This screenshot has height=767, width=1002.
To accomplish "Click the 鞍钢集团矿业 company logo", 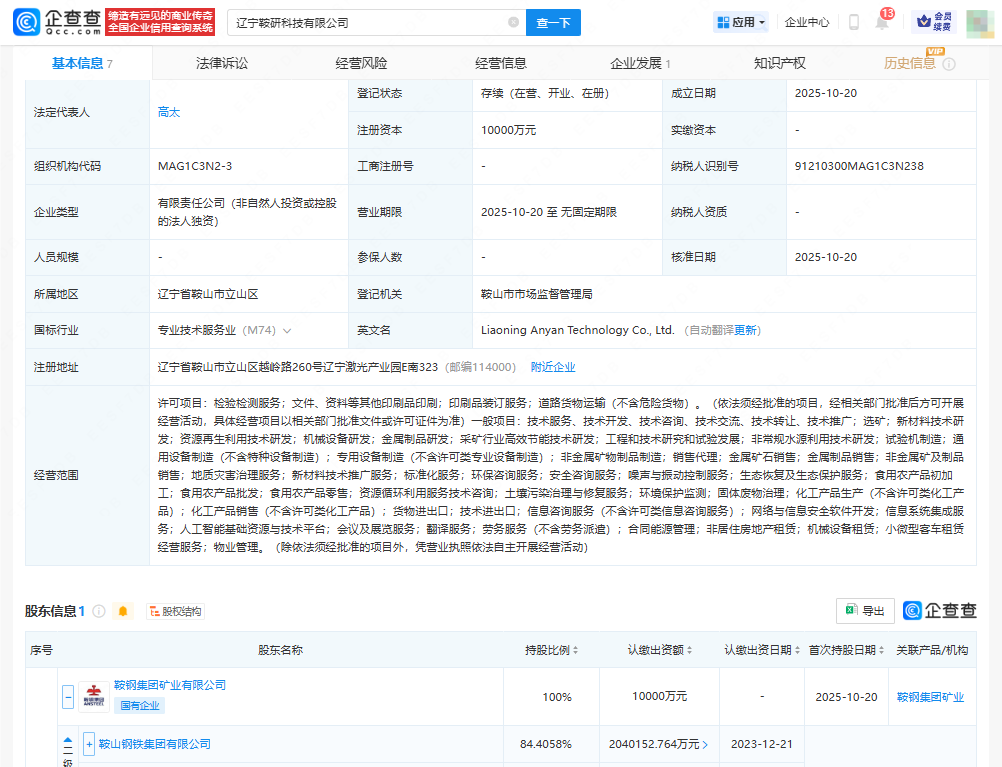I will click(x=94, y=696).
